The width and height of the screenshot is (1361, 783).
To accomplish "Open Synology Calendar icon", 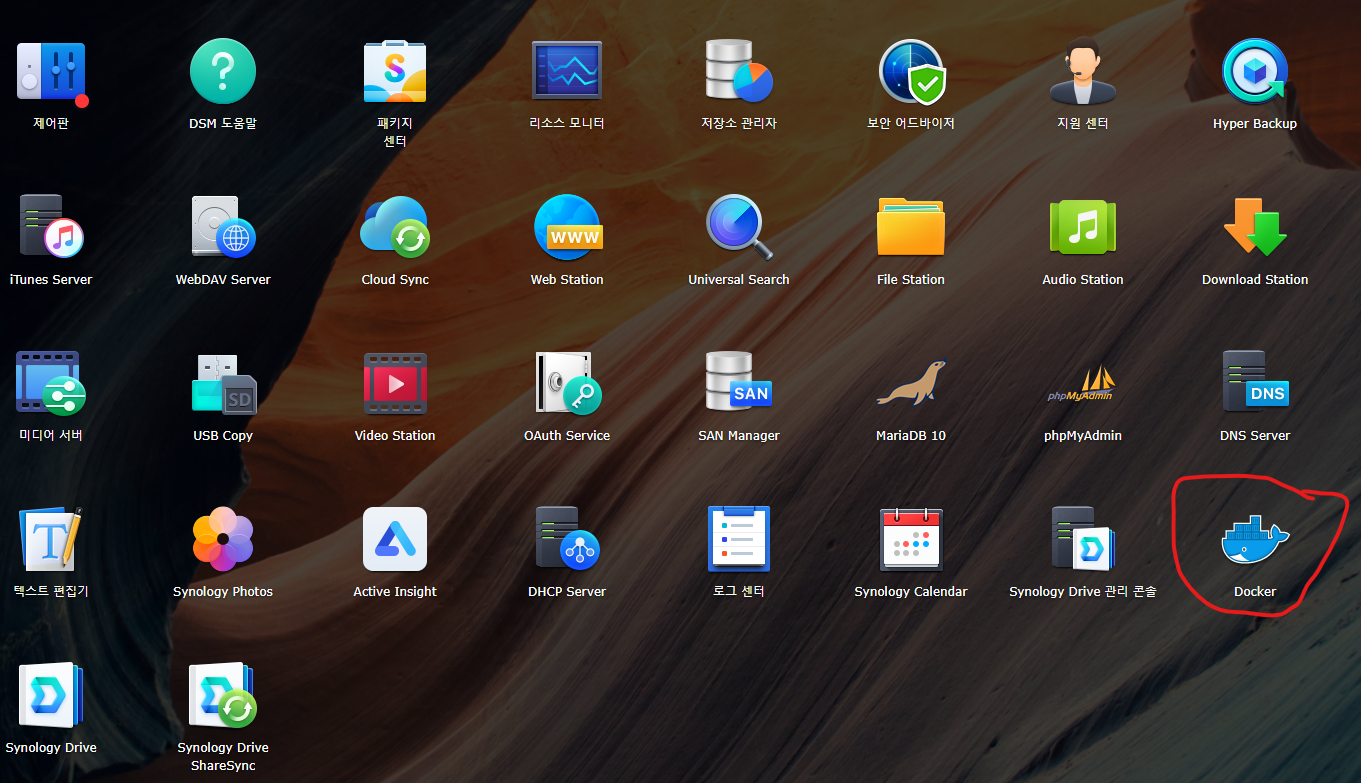I will tap(911, 539).
